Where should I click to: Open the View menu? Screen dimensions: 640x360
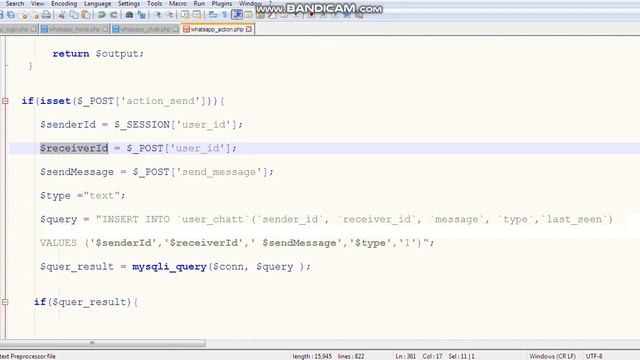pyautogui.click(x=37, y=4)
